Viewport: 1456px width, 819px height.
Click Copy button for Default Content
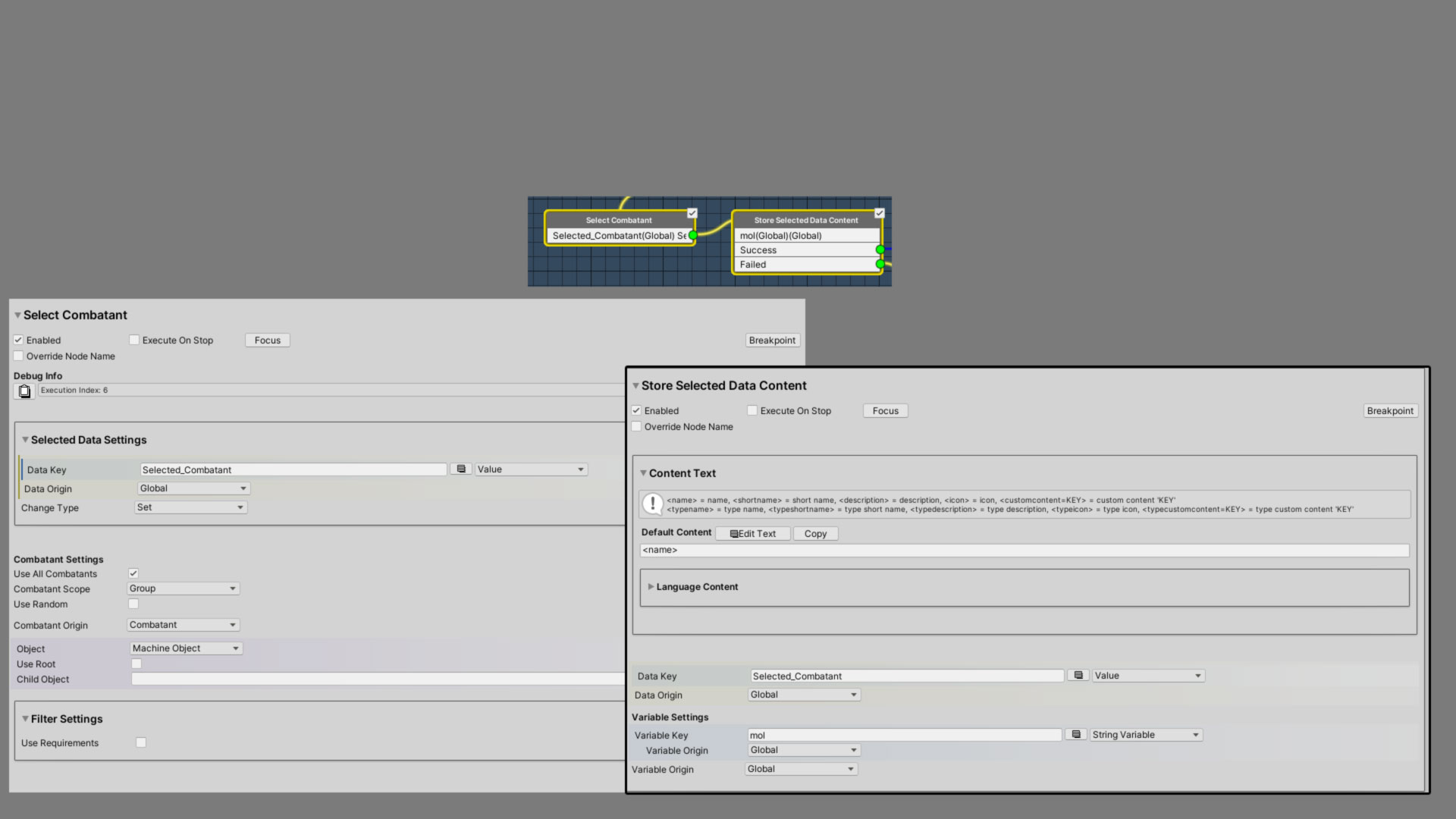pos(816,534)
